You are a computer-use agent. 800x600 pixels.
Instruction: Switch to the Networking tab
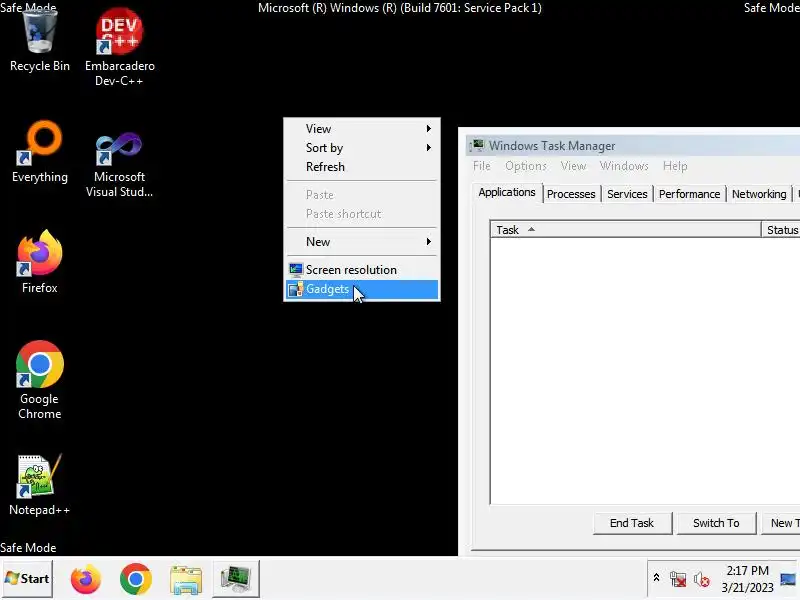click(759, 194)
